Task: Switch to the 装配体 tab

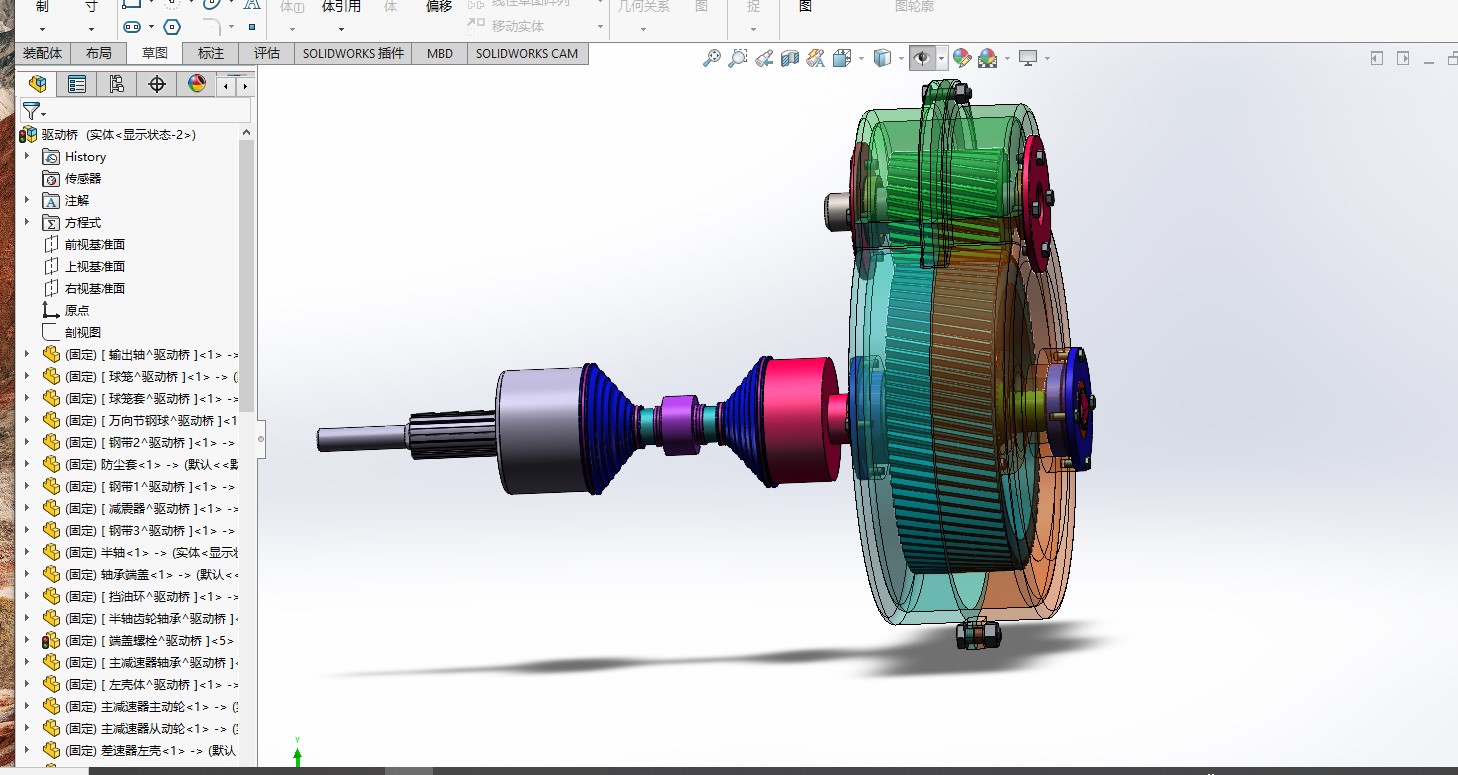Action: point(42,54)
